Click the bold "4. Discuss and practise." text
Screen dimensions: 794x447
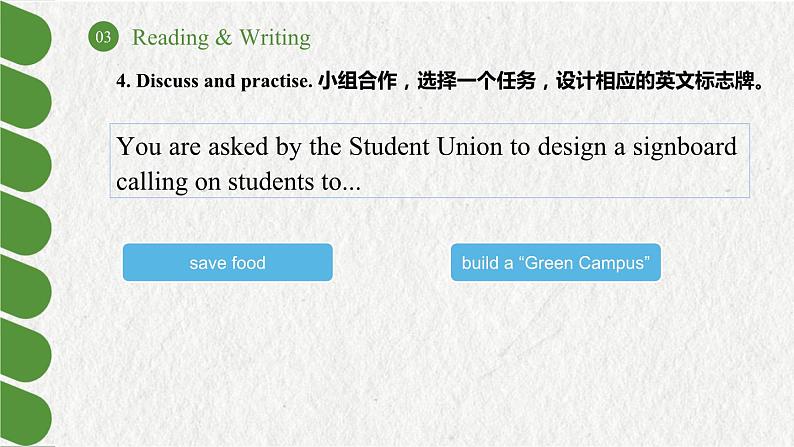tap(214, 81)
